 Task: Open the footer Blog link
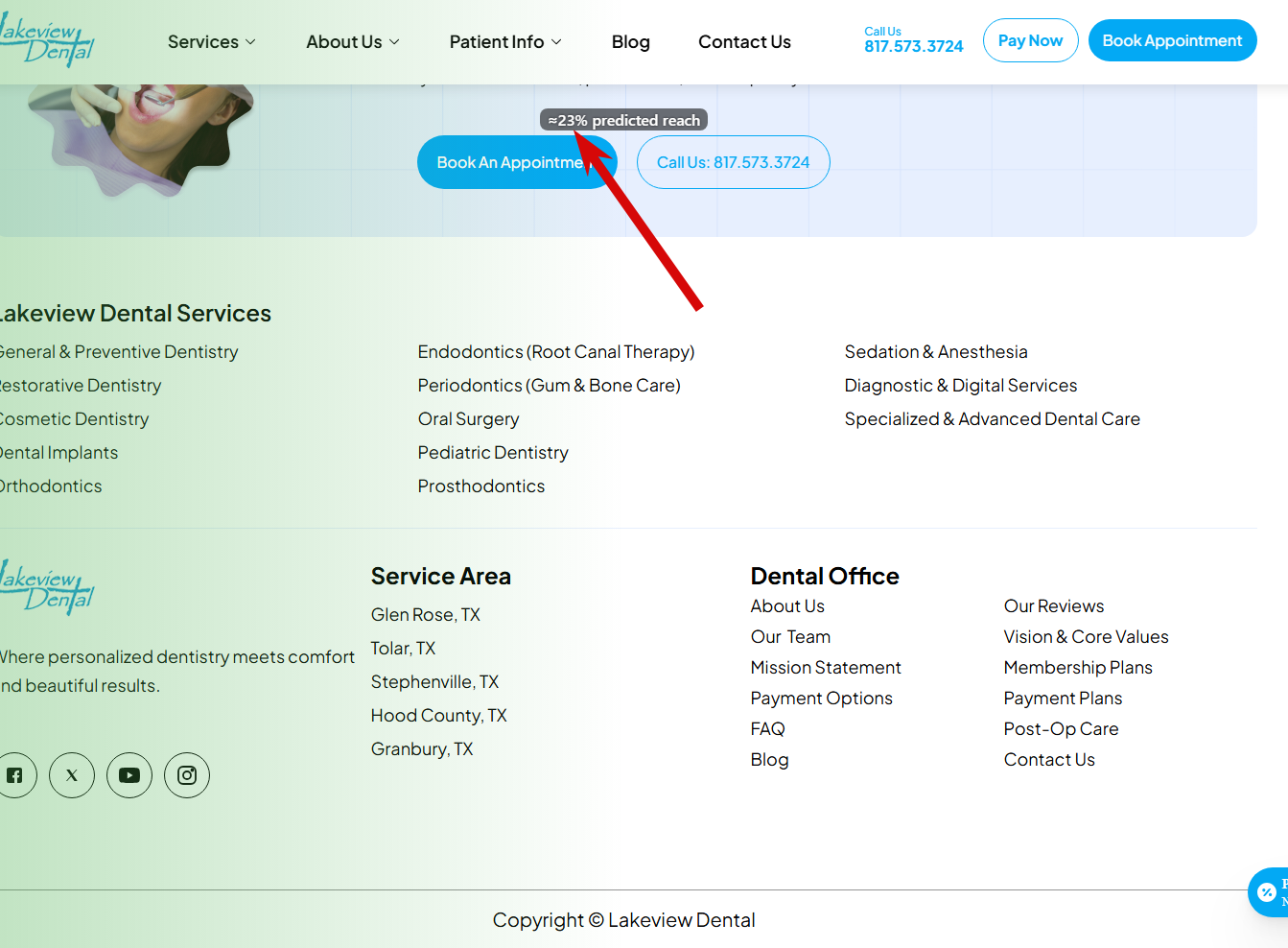pos(769,760)
